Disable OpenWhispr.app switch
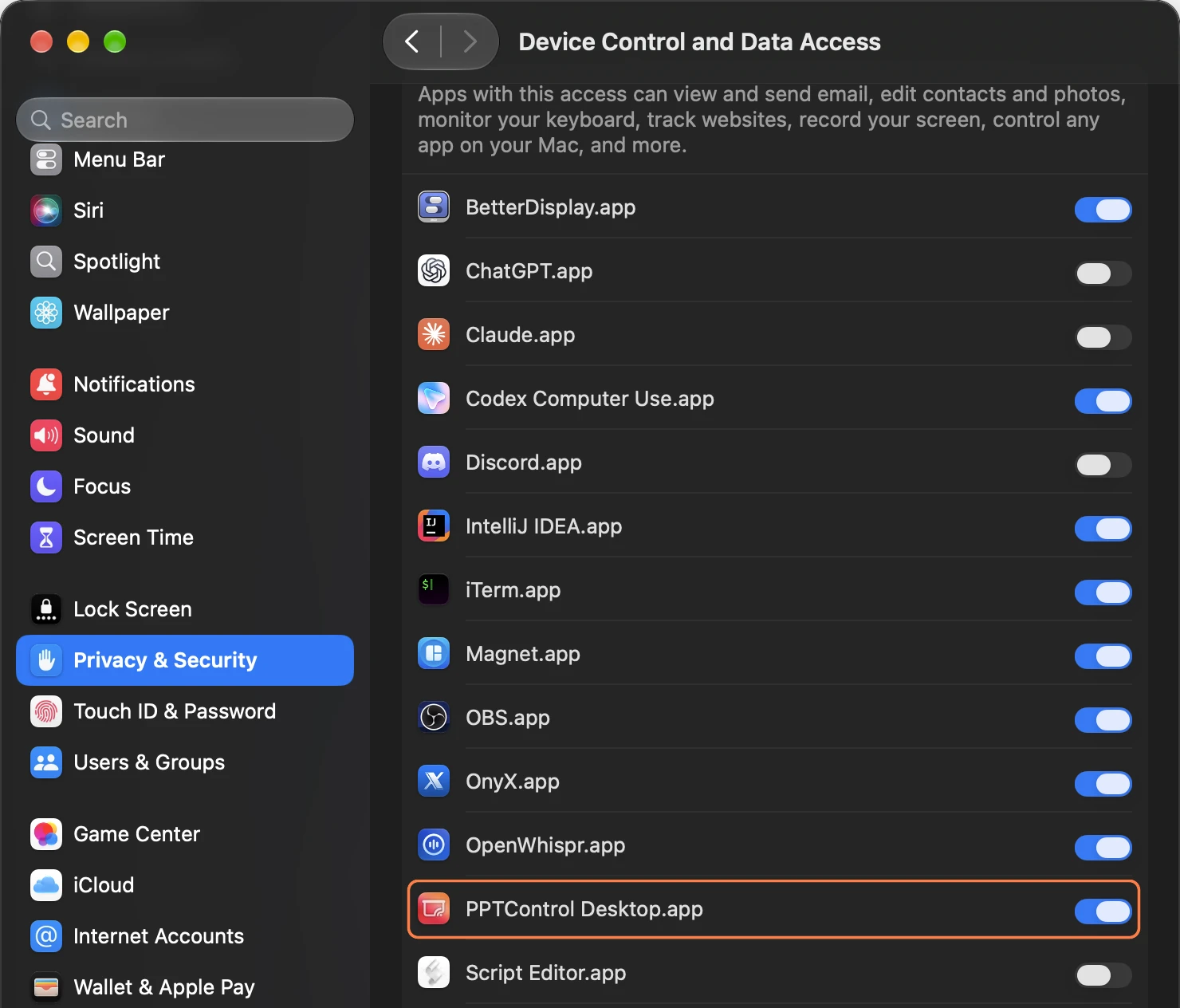 (x=1103, y=848)
